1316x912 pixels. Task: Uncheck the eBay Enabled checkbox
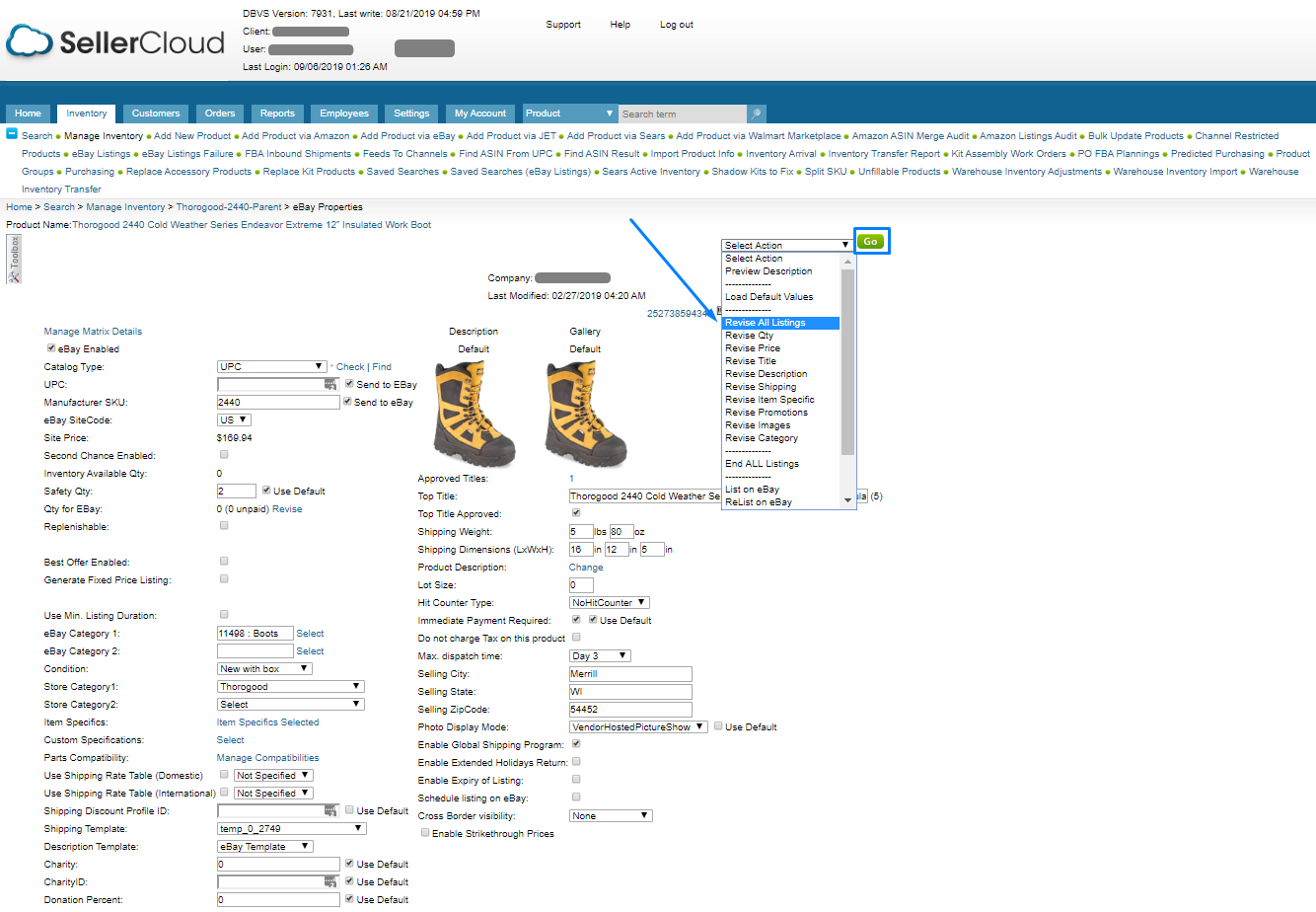coord(51,348)
